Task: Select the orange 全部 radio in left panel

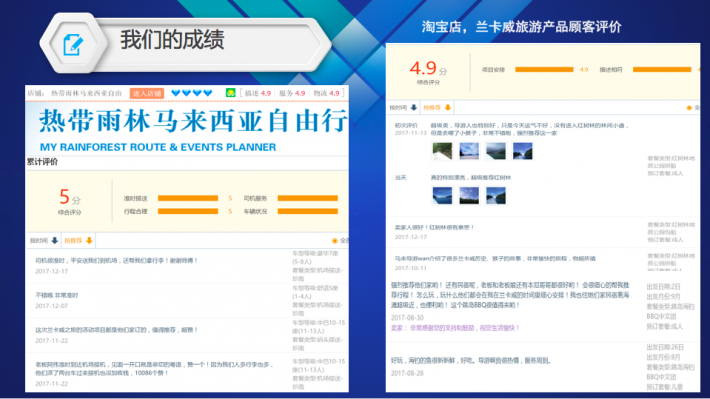Action: [x=335, y=240]
